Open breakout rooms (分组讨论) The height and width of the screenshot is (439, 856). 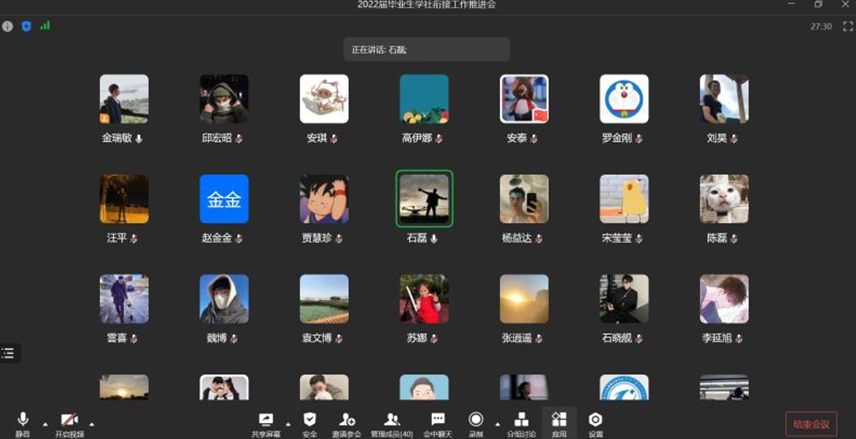click(521, 422)
